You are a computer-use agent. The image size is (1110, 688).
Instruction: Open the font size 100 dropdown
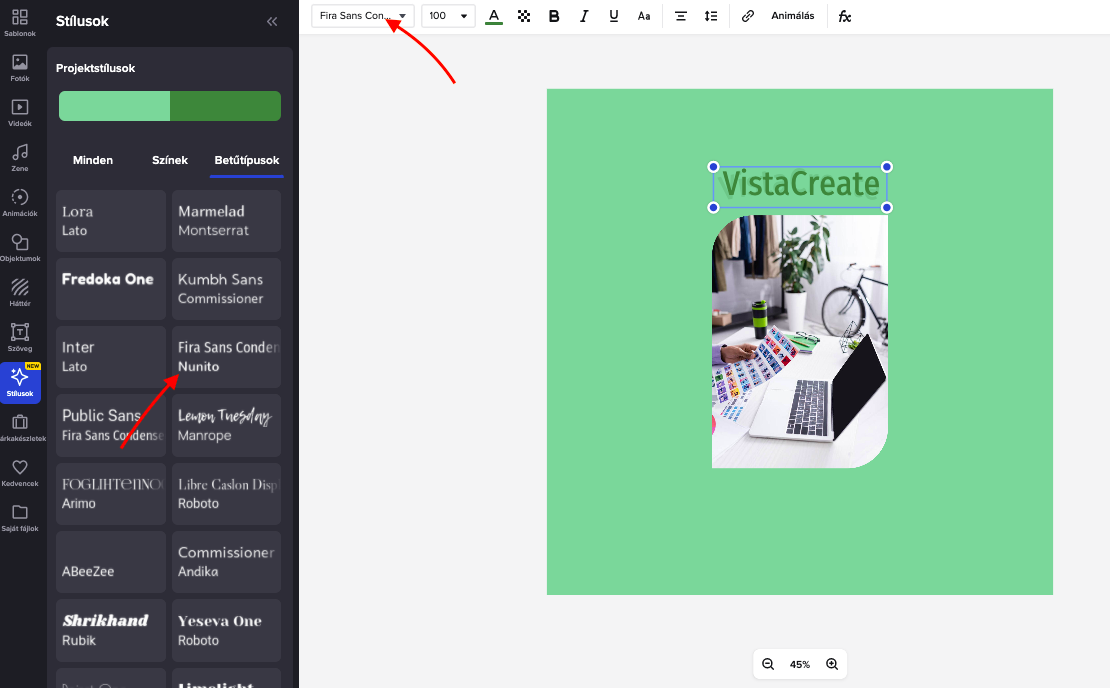[x=448, y=16]
